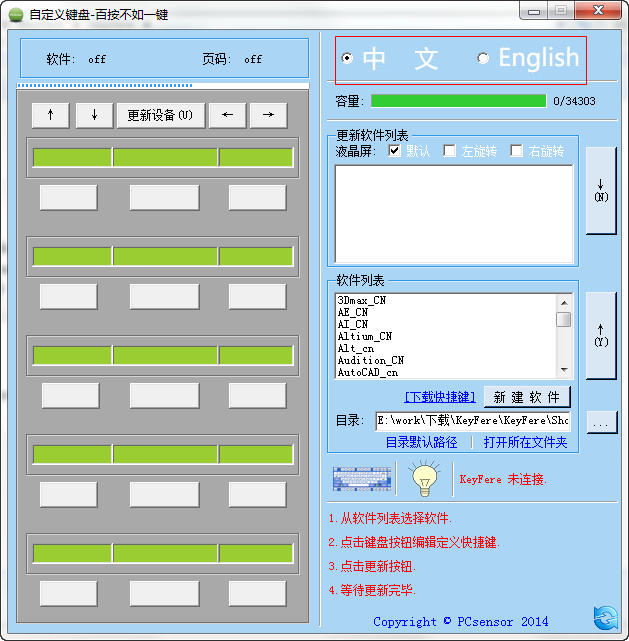Select AI_CN in software list
629x641 pixels.
pos(353,324)
